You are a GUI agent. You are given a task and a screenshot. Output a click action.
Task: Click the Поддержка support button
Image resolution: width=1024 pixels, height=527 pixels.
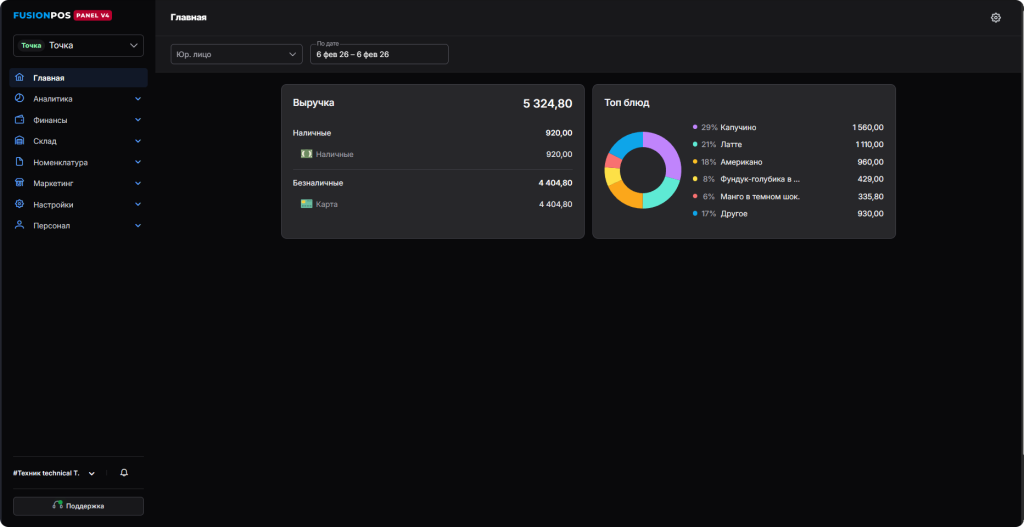78,506
